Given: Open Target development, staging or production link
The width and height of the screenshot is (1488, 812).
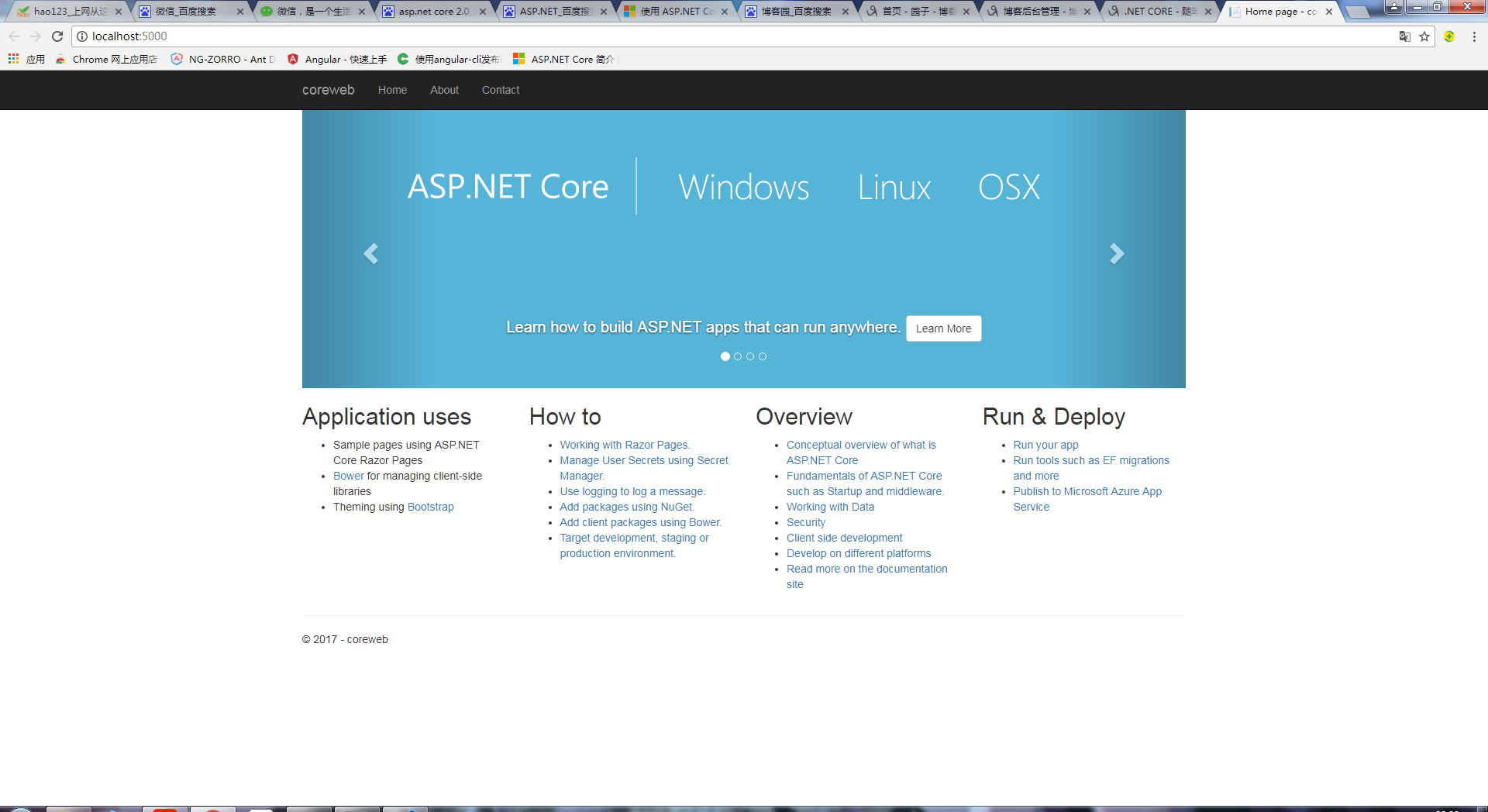Looking at the screenshot, I should 634,545.
